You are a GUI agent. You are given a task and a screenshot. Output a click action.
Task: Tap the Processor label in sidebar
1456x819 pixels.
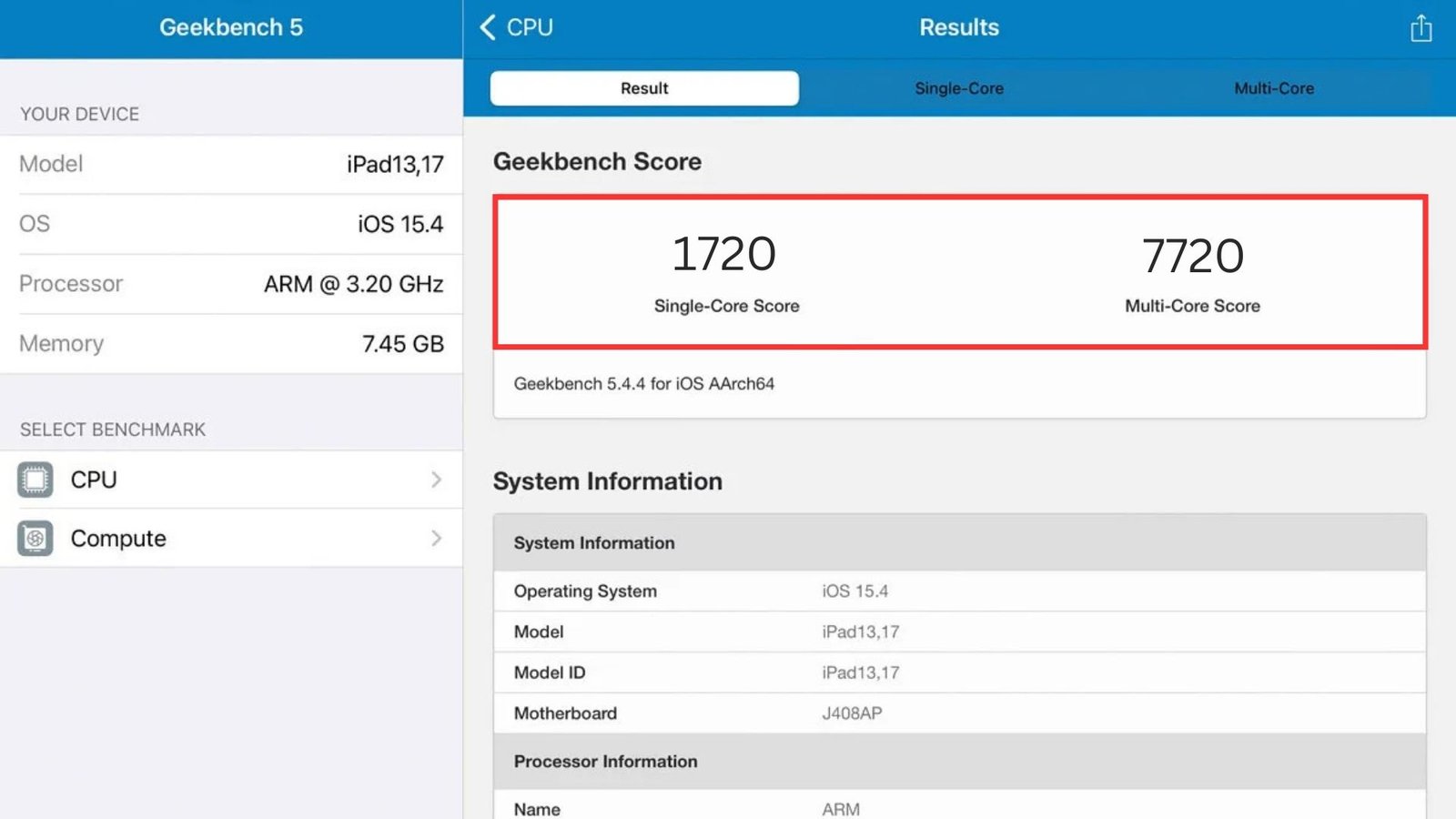pyautogui.click(x=71, y=284)
